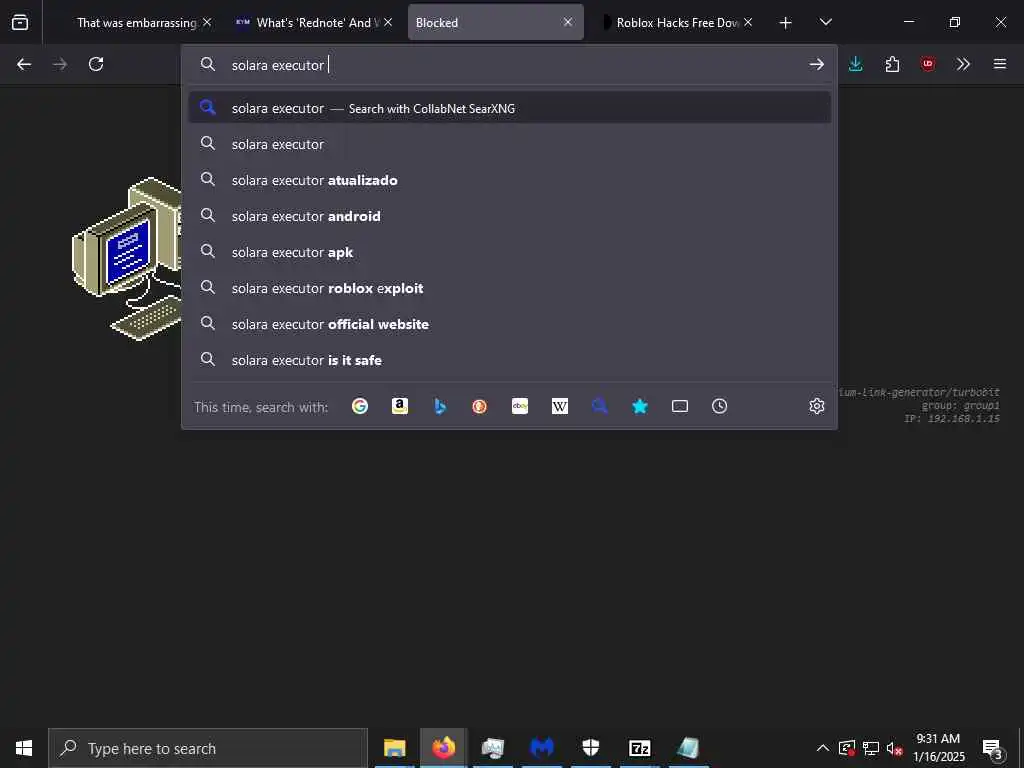Choose 'solara executor official website' suggestion
The height and width of the screenshot is (768, 1024).
(509, 324)
